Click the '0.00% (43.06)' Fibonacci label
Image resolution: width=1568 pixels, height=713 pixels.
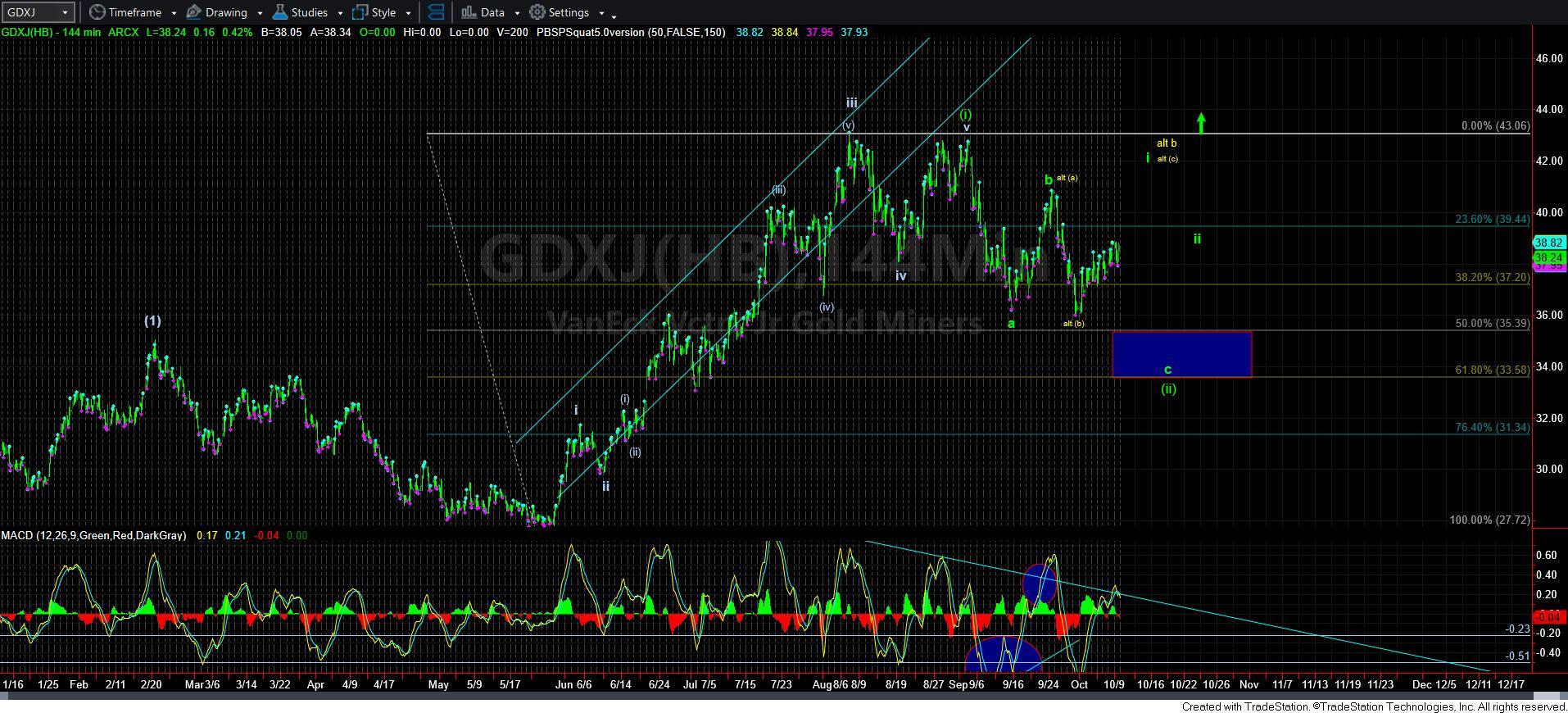pos(1495,126)
